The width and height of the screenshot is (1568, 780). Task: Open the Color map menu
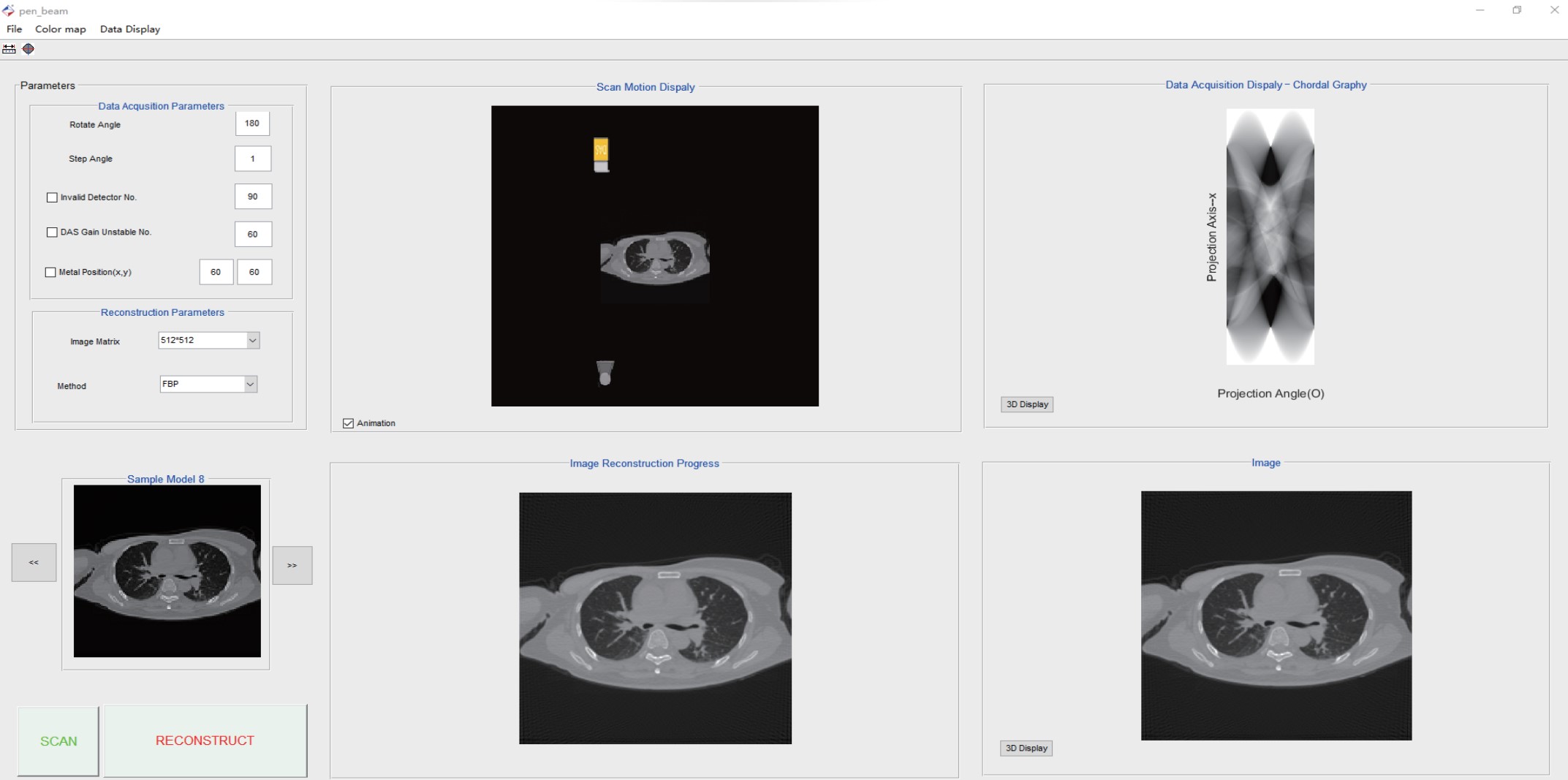pyautogui.click(x=60, y=29)
